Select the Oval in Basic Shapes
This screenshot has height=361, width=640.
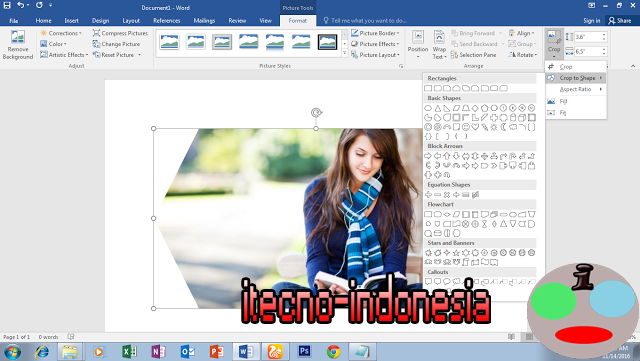428,108
